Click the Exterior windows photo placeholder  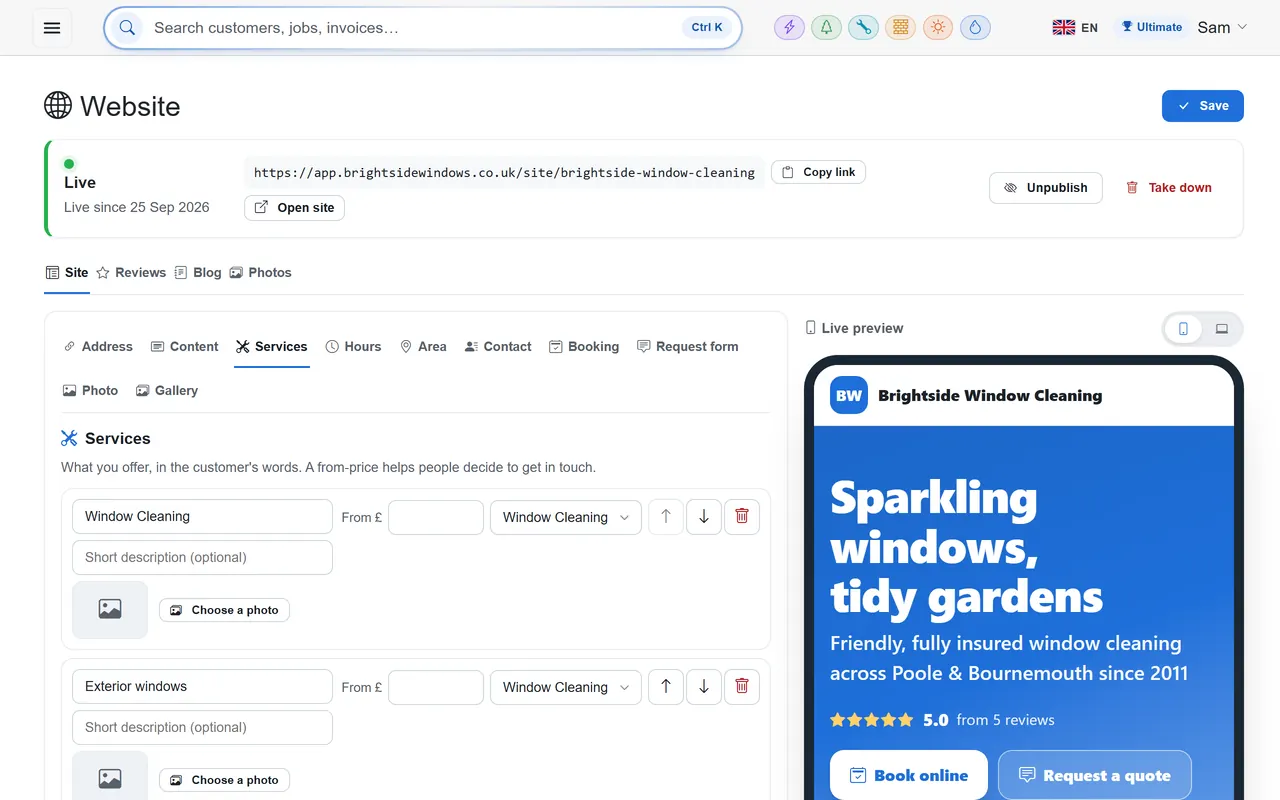pyautogui.click(x=110, y=776)
